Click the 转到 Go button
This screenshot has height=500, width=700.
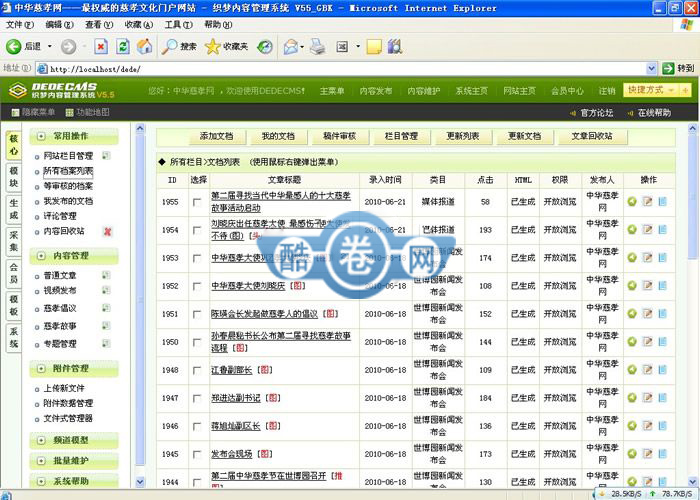point(679,68)
